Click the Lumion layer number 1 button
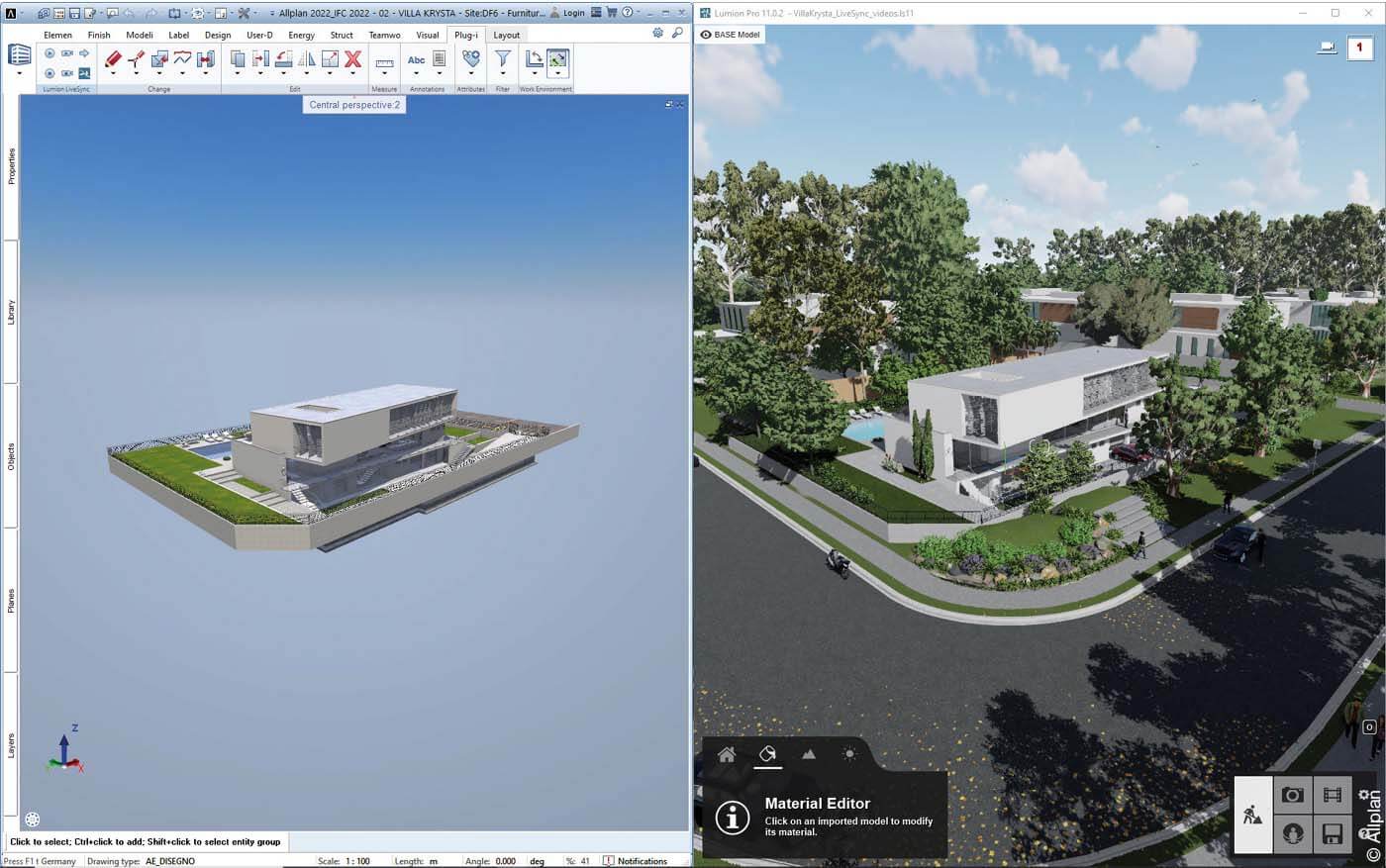Screen dimensions: 1386x868 tap(1359, 48)
